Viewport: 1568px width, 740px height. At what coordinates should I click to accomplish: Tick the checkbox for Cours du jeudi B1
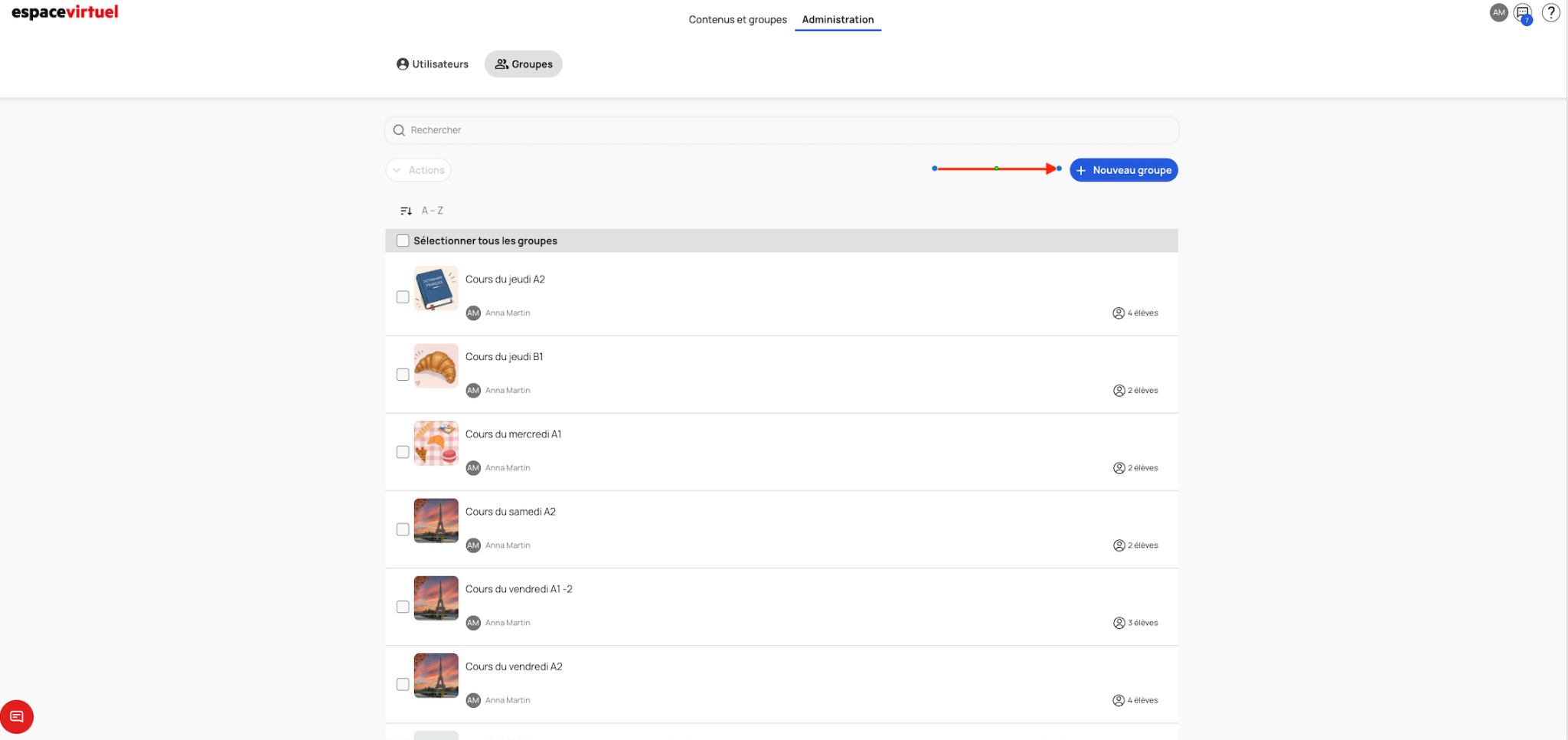click(x=403, y=375)
